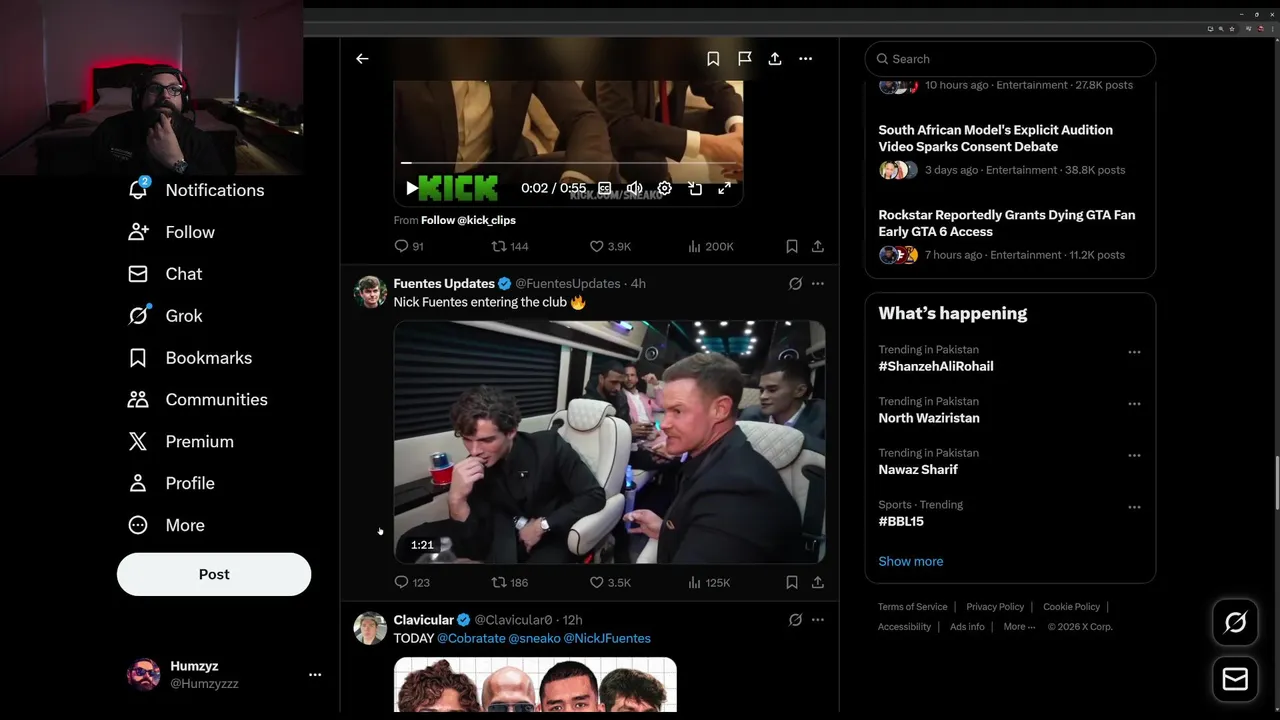Screen dimensions: 1280x720
Task: Open more options on Clavicular post
Action: 818,620
